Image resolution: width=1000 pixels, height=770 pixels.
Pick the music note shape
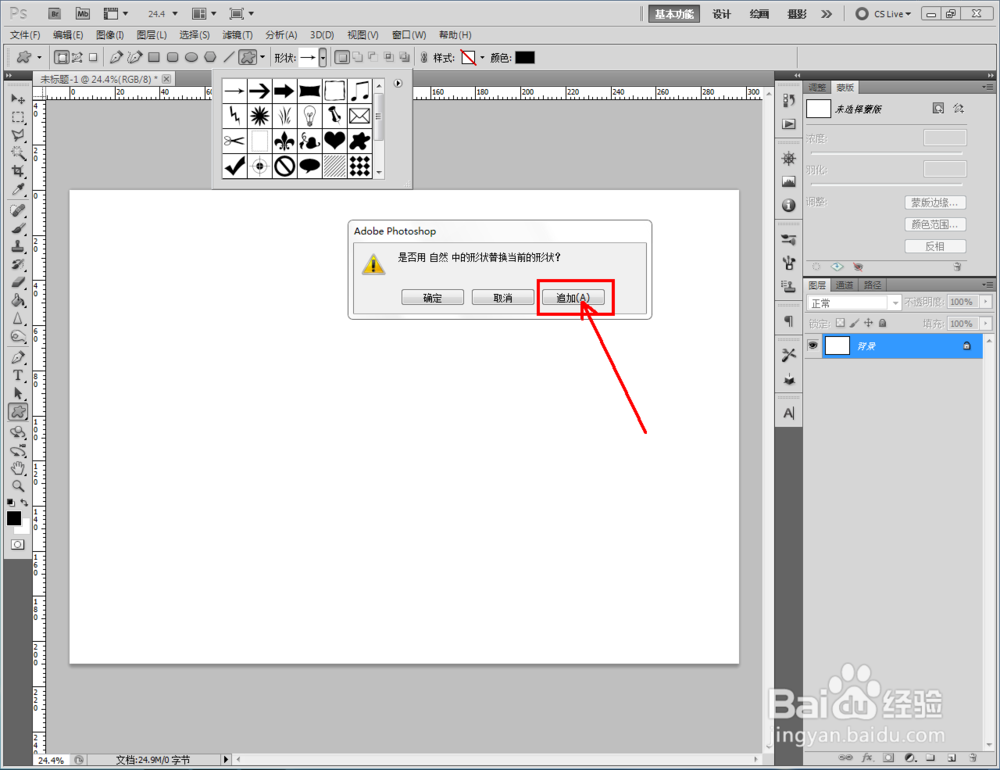click(360, 91)
